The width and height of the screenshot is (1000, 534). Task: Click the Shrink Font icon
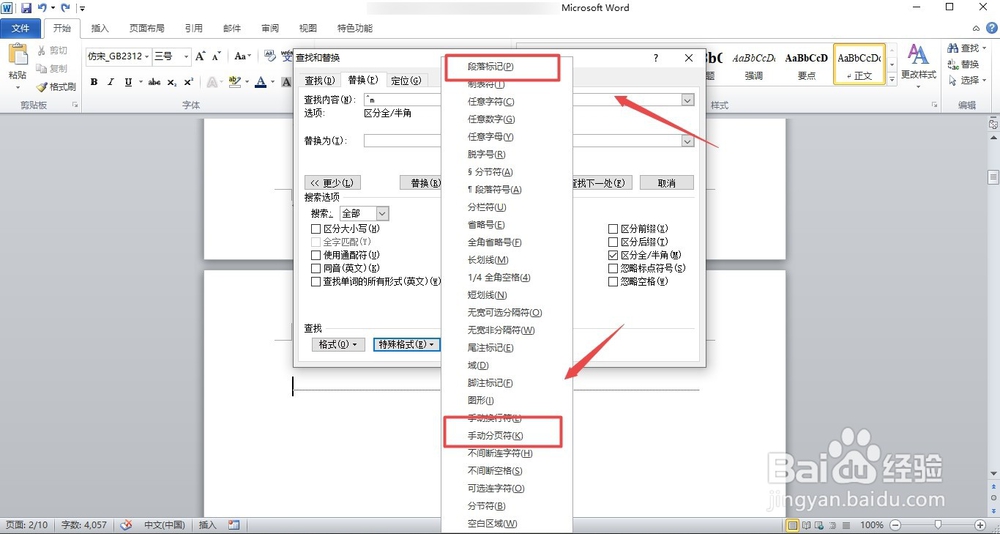coord(216,56)
